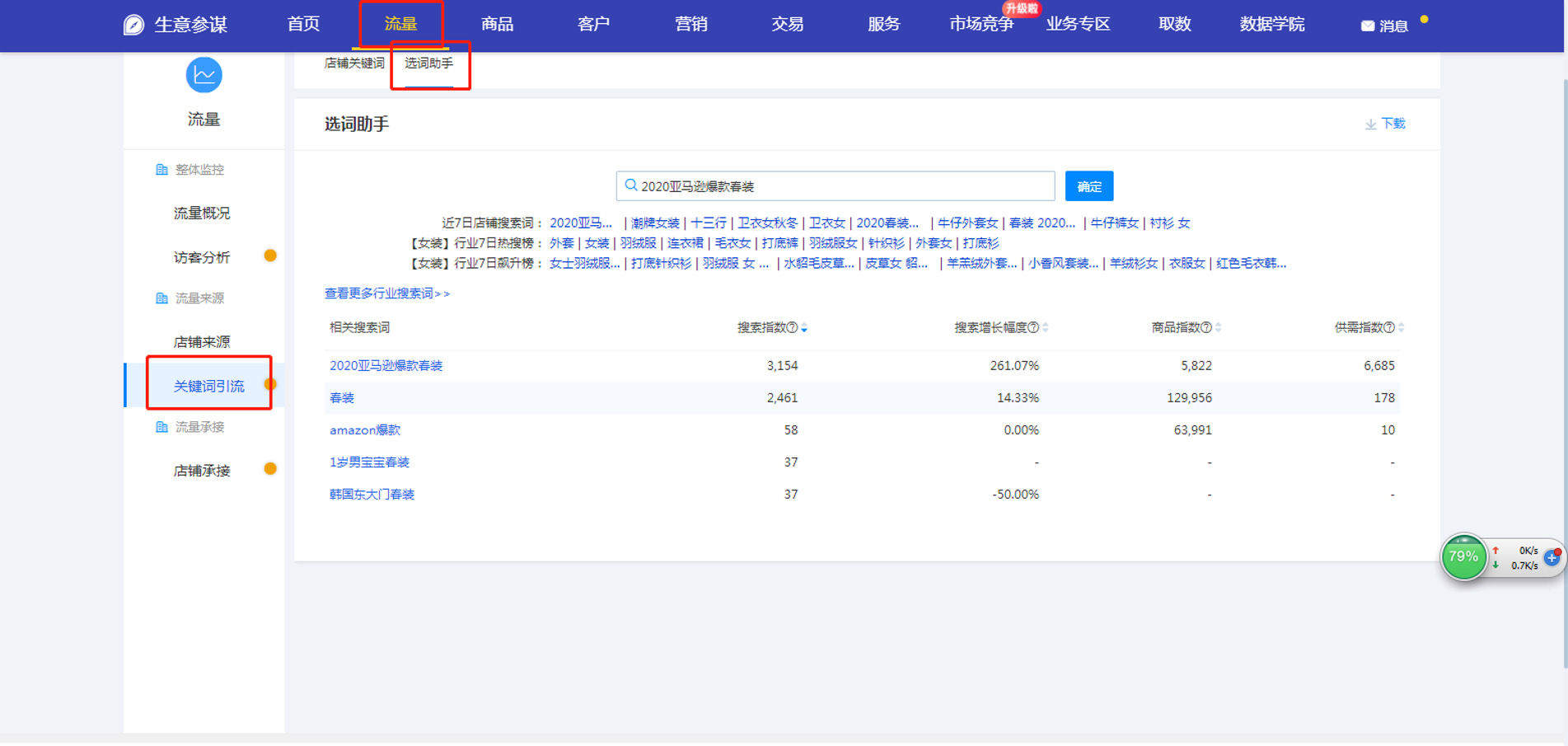Focus the keyword search input field
Screen dimensions: 1568x746
835,186
